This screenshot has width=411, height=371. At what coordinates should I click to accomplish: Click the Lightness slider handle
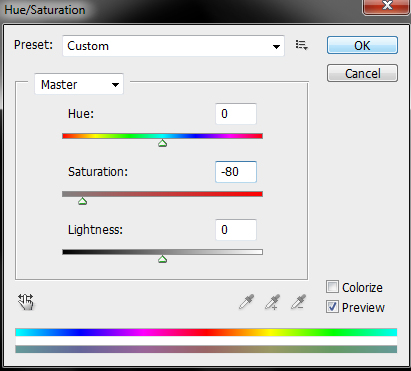162,259
